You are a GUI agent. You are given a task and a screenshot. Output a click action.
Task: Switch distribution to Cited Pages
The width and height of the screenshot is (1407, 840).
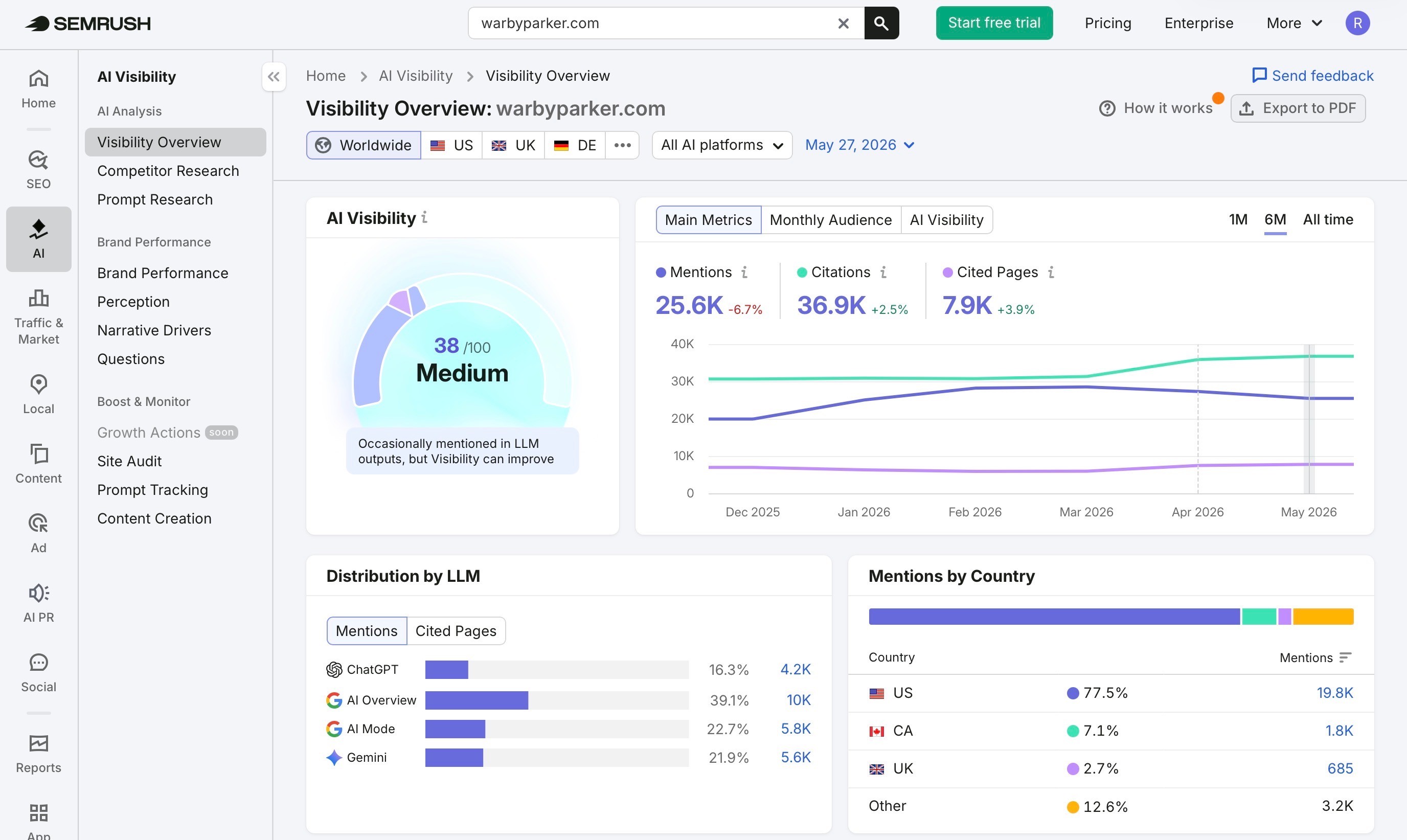coord(456,630)
